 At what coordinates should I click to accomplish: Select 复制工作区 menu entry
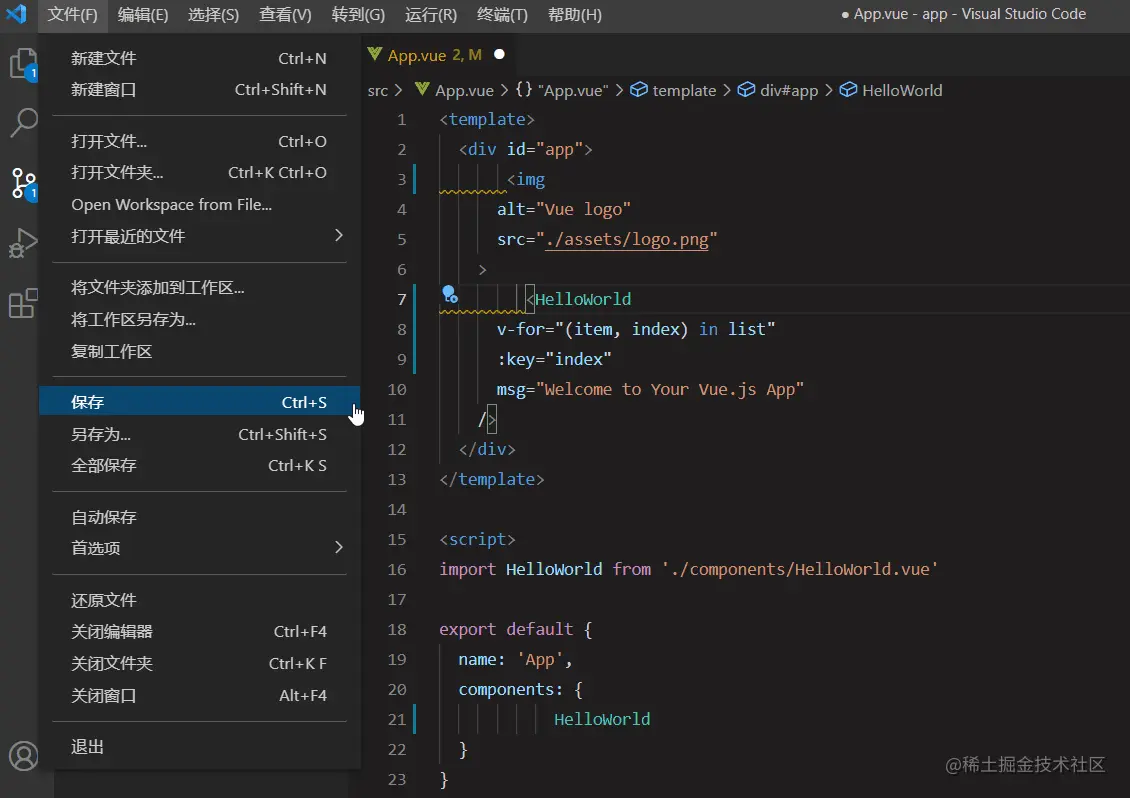(200, 351)
